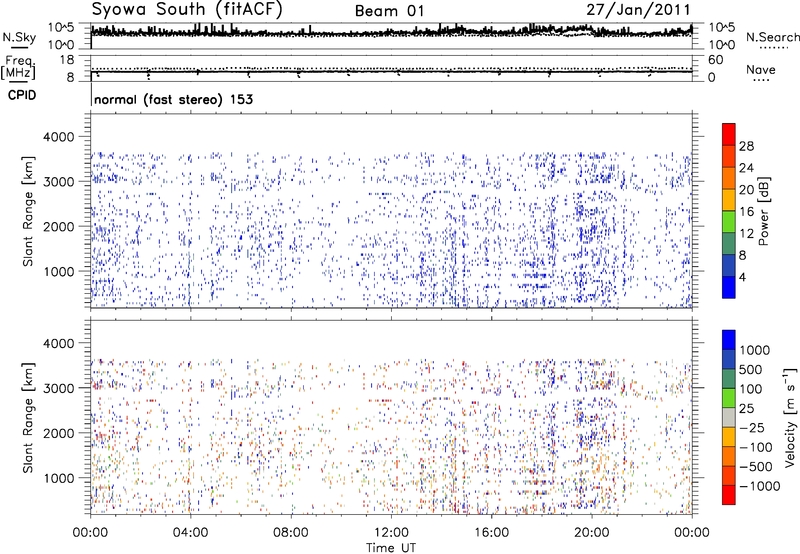Screen dimensions: 800x554
Task: Select the 'Beam 01' heading text
Action: click(389, 11)
